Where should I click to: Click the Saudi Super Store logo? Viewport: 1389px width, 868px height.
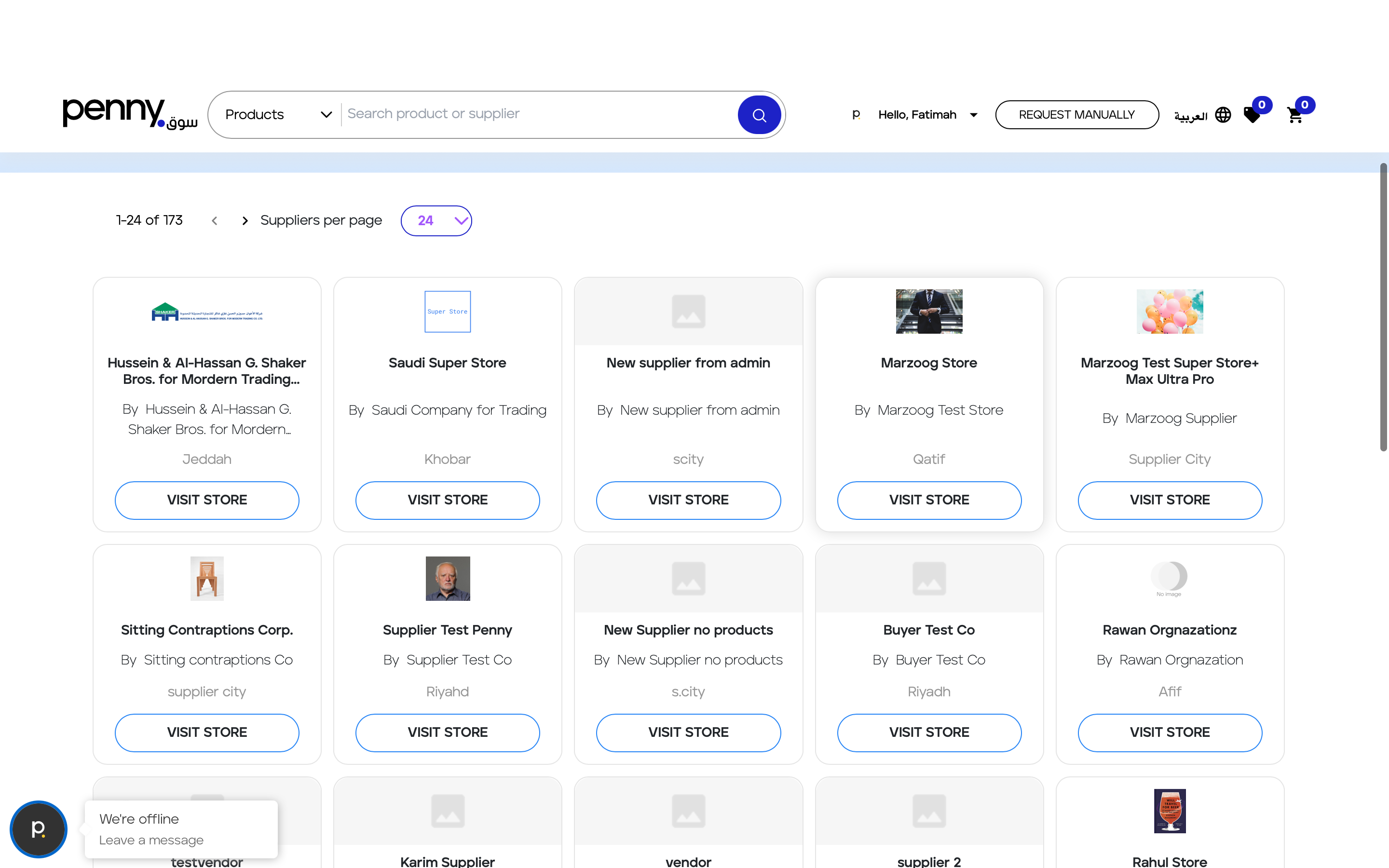448,312
